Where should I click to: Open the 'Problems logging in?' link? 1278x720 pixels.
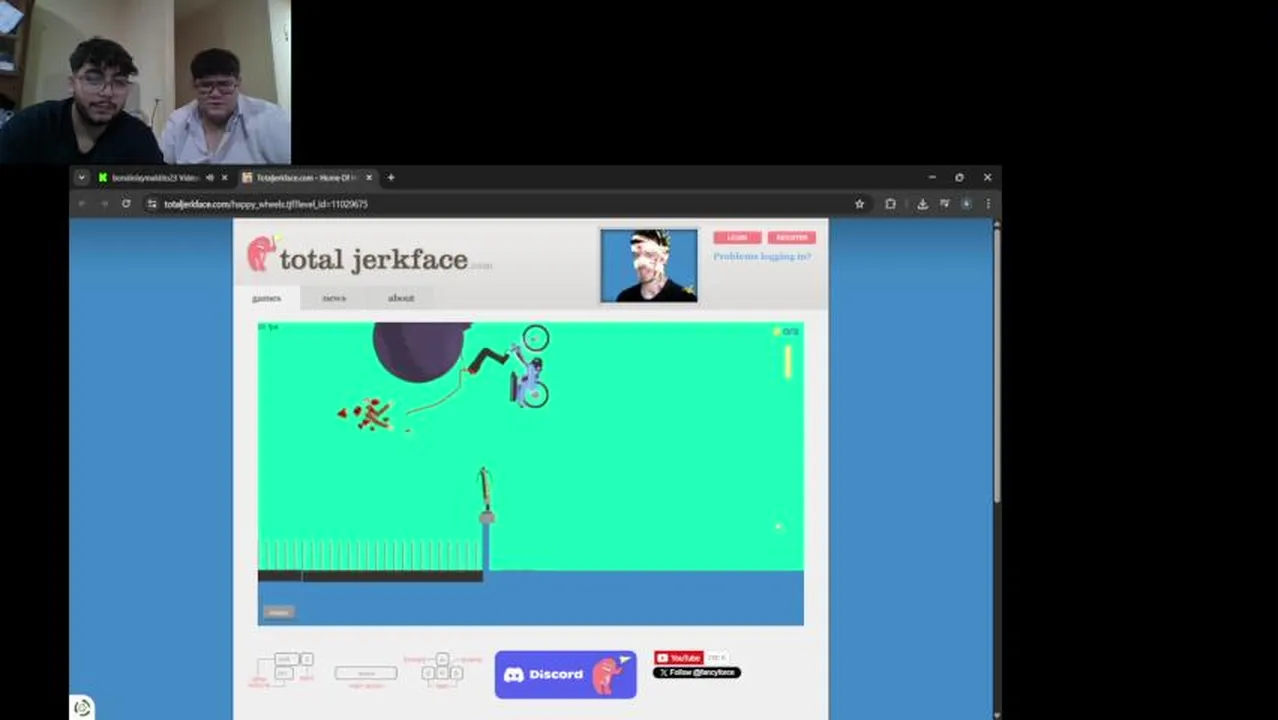click(x=762, y=256)
